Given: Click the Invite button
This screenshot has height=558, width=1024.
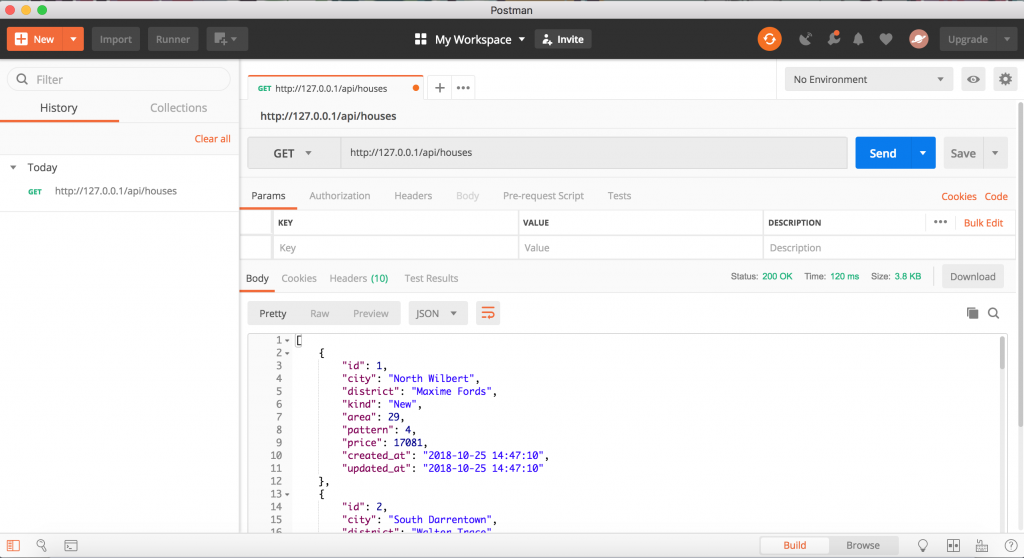Looking at the screenshot, I should click(x=563, y=39).
